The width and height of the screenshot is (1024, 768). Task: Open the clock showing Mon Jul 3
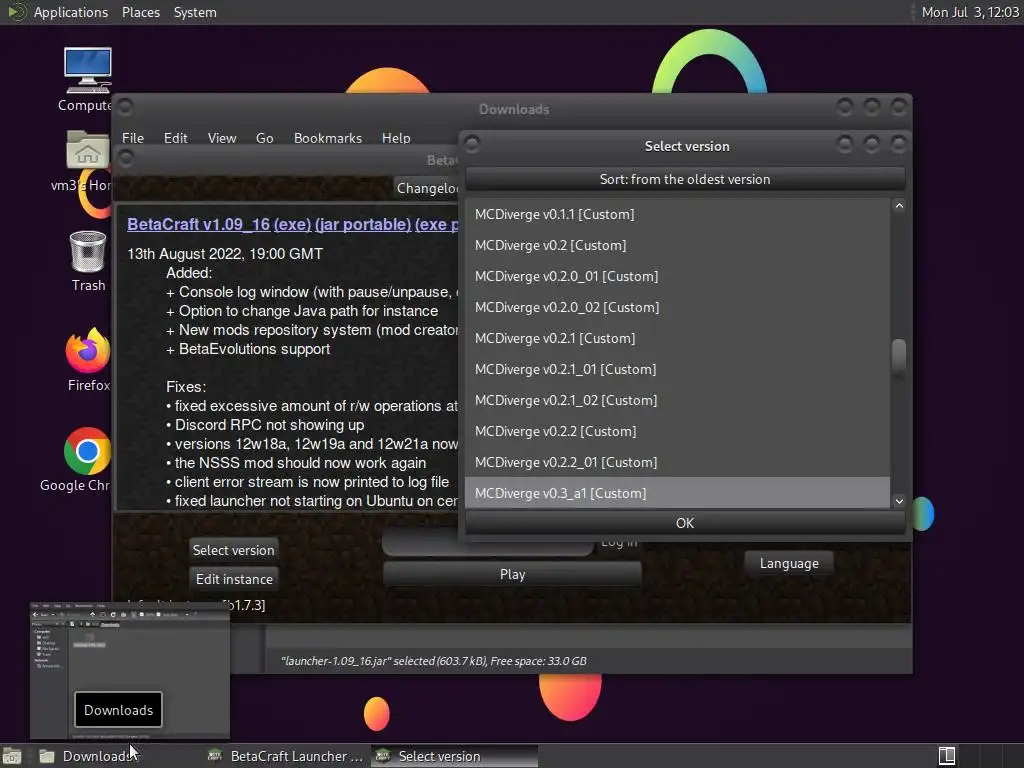point(970,12)
